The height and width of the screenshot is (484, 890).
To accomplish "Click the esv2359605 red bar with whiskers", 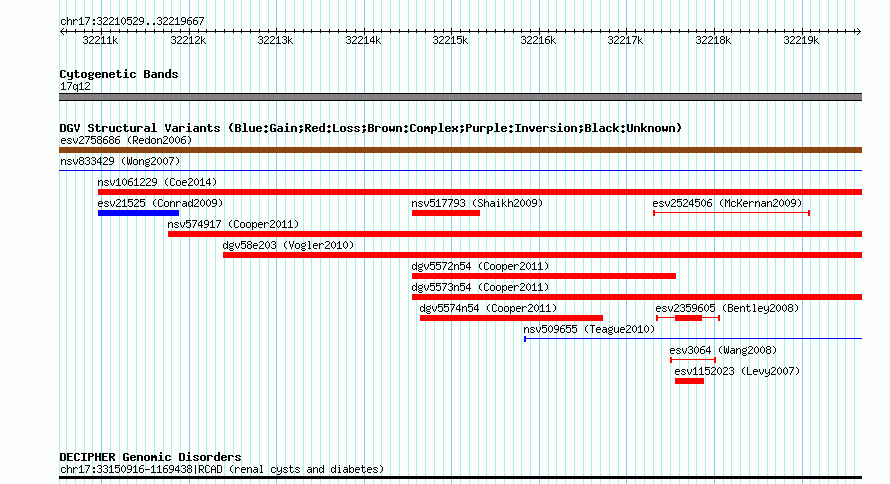I will [688, 318].
